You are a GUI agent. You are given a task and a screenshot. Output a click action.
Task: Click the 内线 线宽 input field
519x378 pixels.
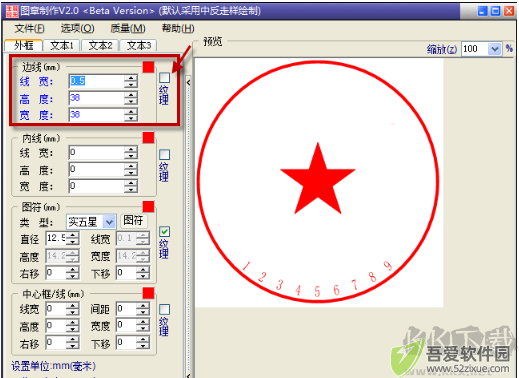(x=97, y=153)
